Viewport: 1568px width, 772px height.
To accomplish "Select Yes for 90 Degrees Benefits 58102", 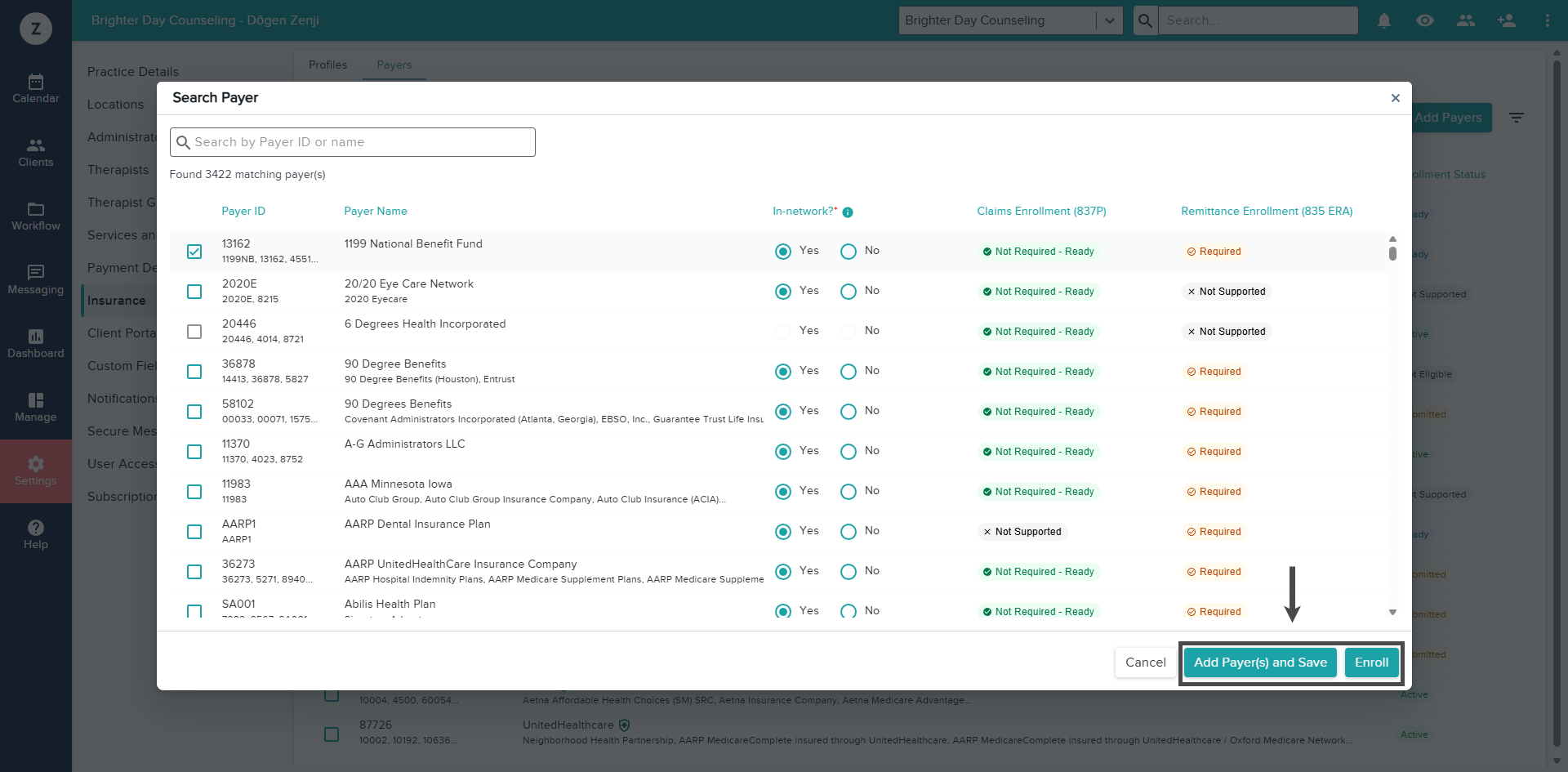I will 783,412.
